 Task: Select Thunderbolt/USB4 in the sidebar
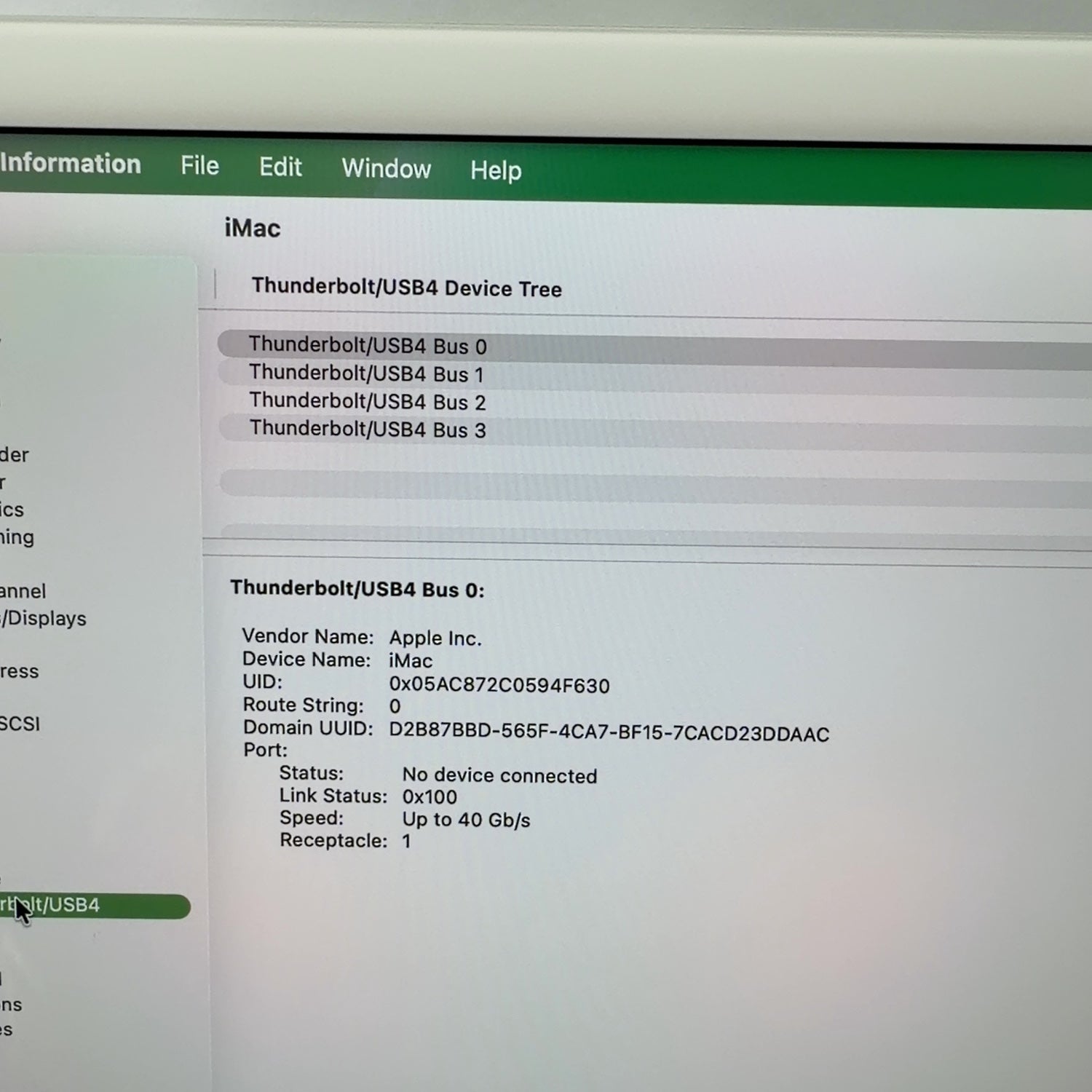[x=95, y=906]
